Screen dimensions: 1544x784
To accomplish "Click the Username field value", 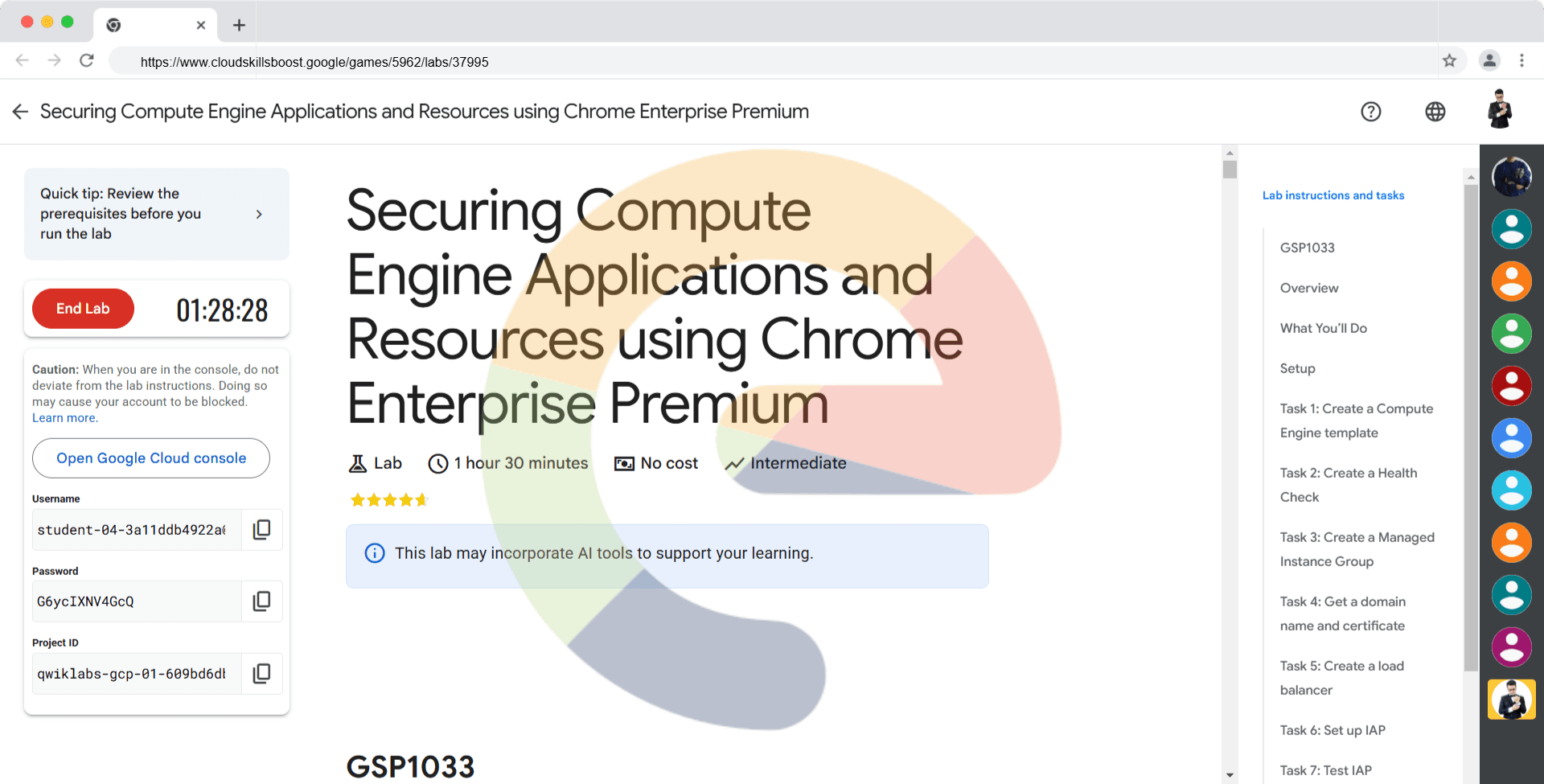I will coord(137,530).
